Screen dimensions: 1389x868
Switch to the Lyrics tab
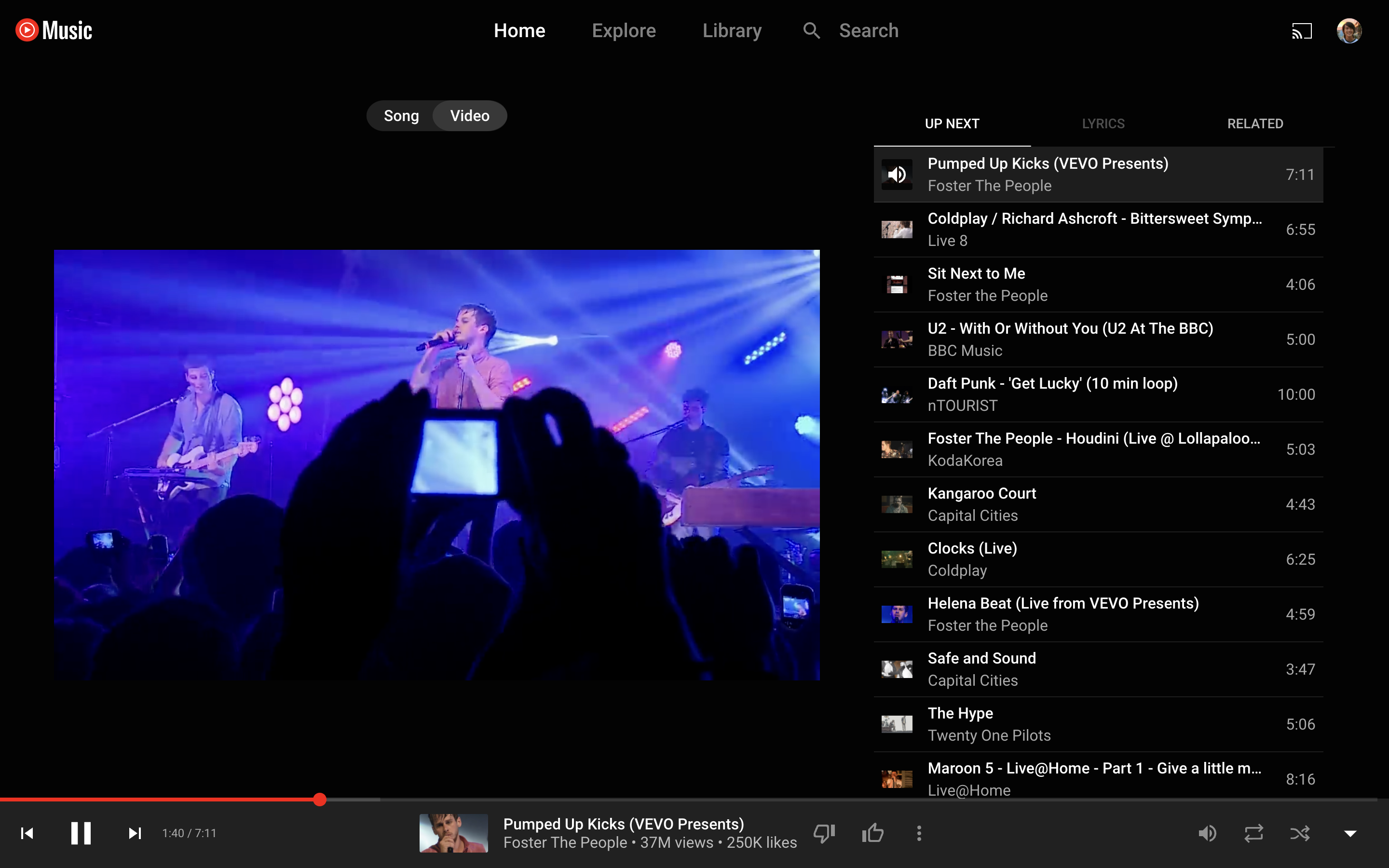(1103, 123)
